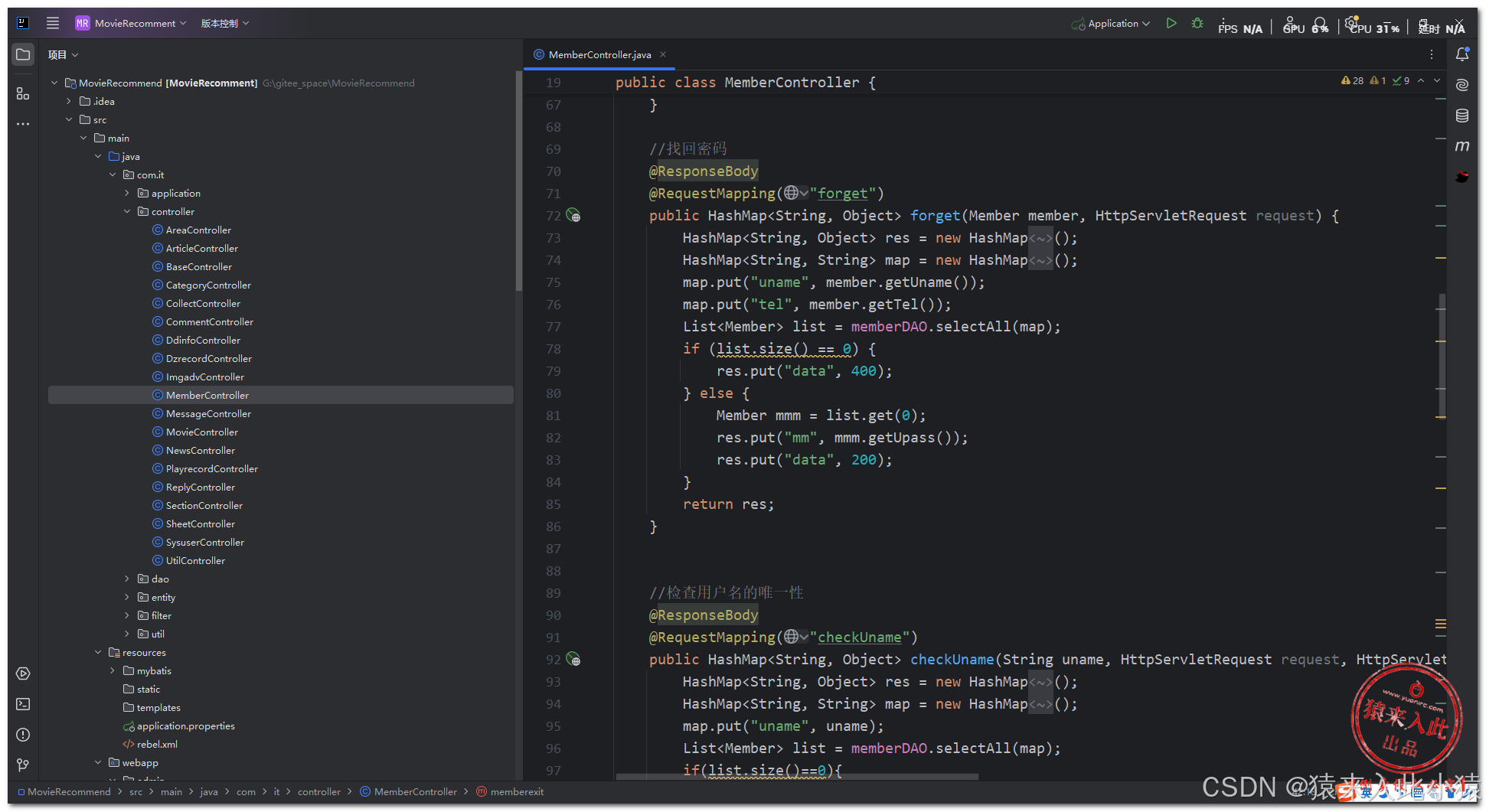Click the memberDAO field on line 77
This screenshot has width=1486, height=812.
(889, 326)
